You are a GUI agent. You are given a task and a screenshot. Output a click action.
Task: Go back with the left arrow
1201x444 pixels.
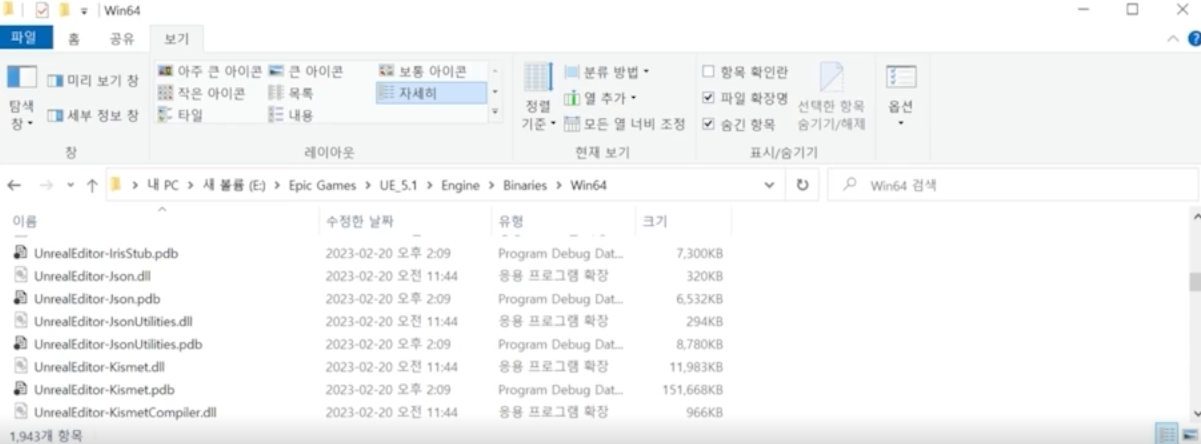tap(14, 186)
